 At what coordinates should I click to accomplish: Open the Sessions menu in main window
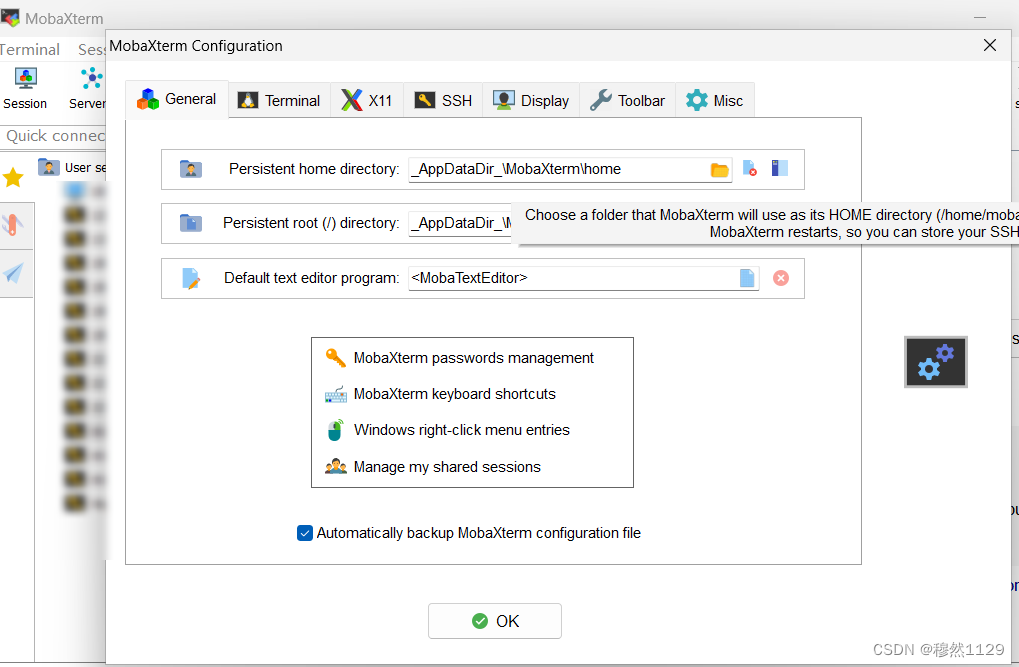[x=92, y=49]
